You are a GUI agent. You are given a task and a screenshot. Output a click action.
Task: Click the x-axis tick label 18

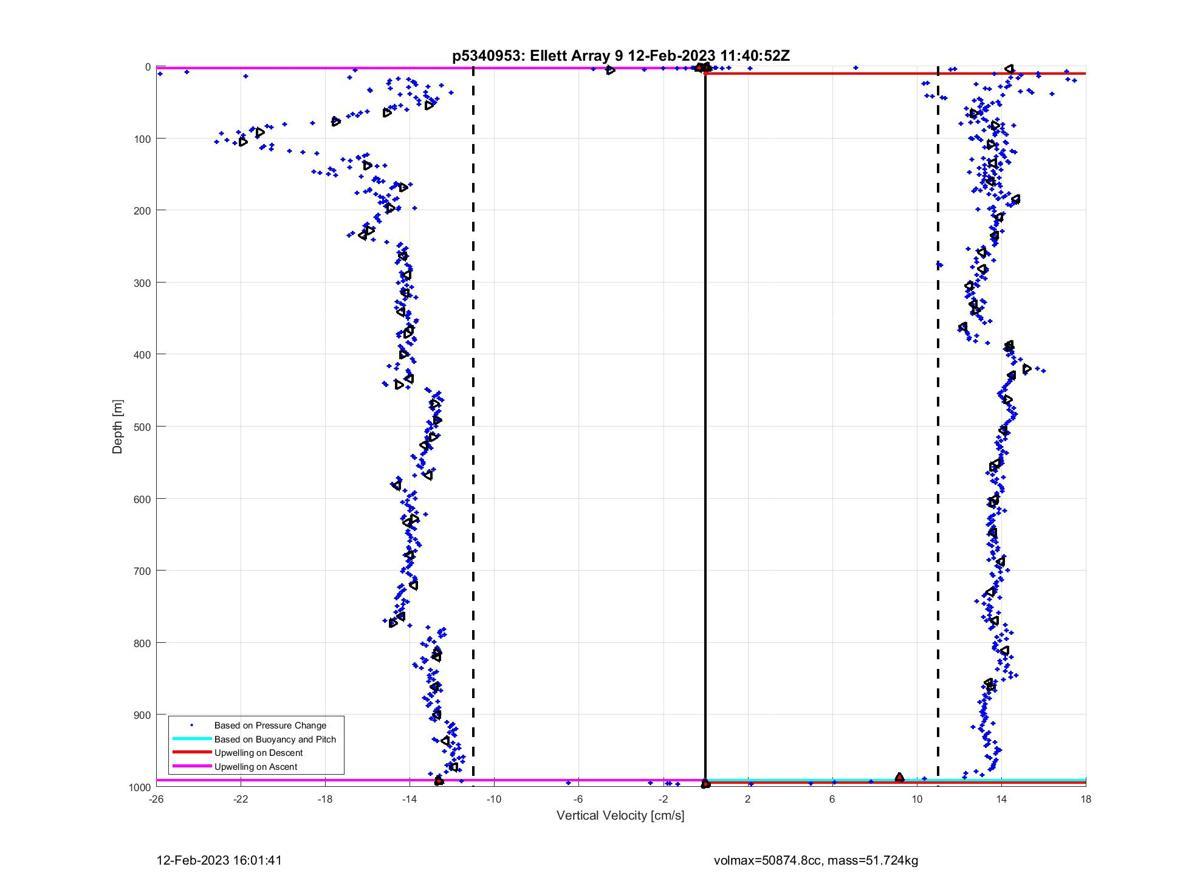point(1086,799)
